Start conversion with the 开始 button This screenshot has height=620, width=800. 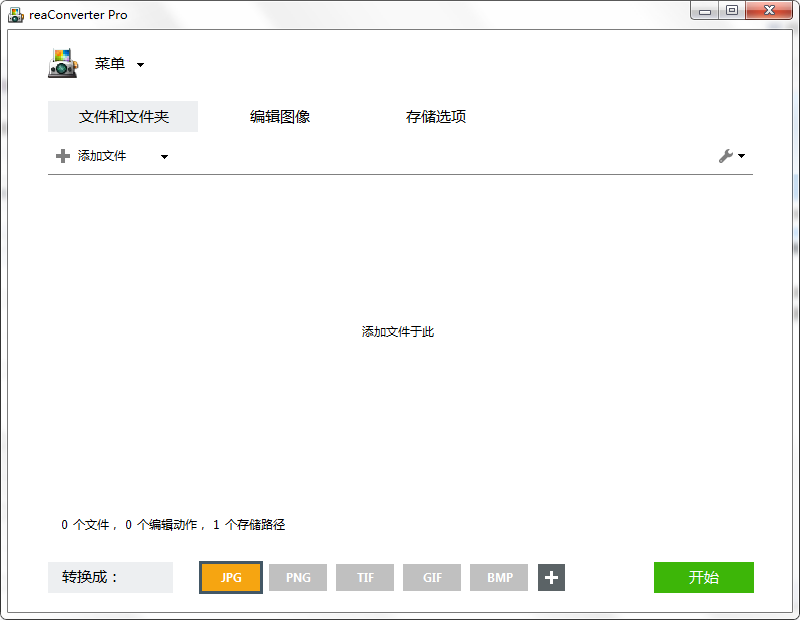coord(703,578)
